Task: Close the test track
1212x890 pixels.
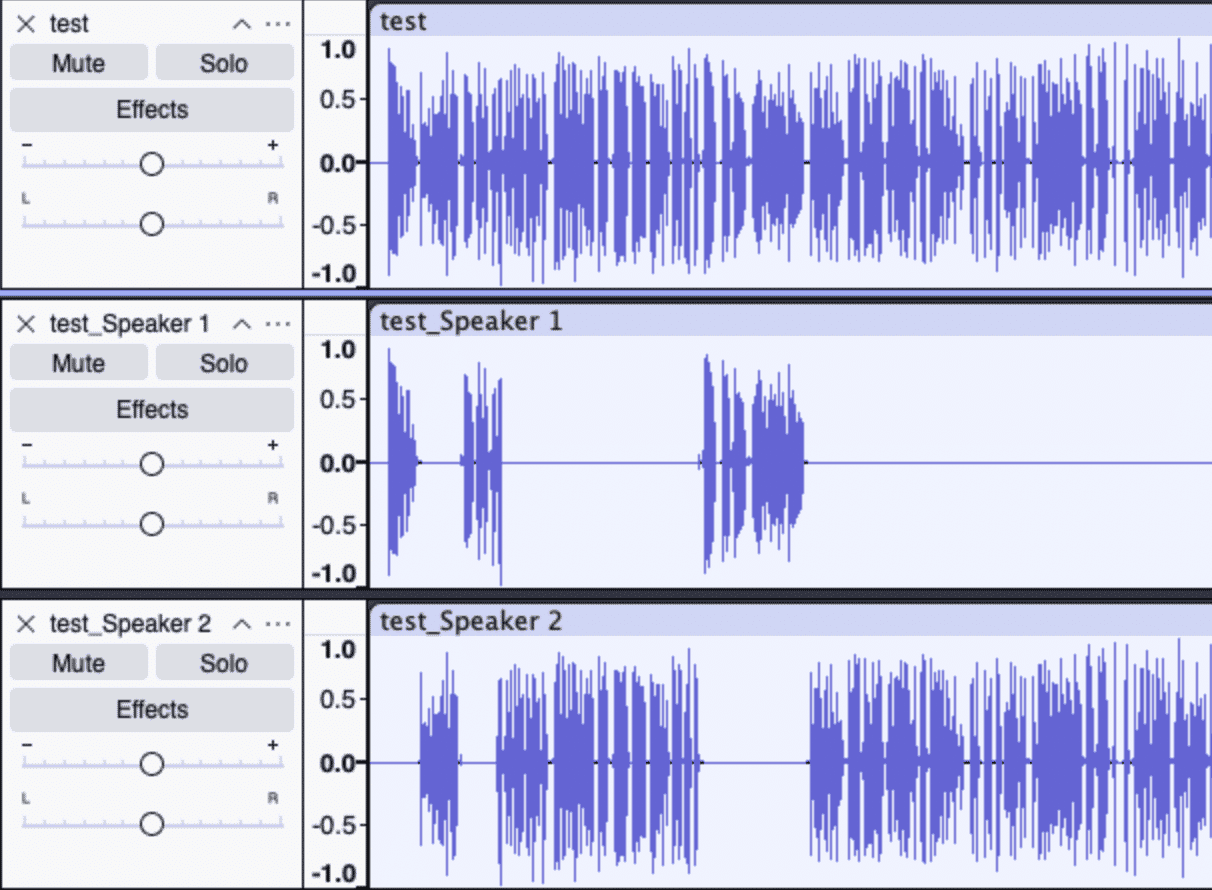Action: [25, 23]
